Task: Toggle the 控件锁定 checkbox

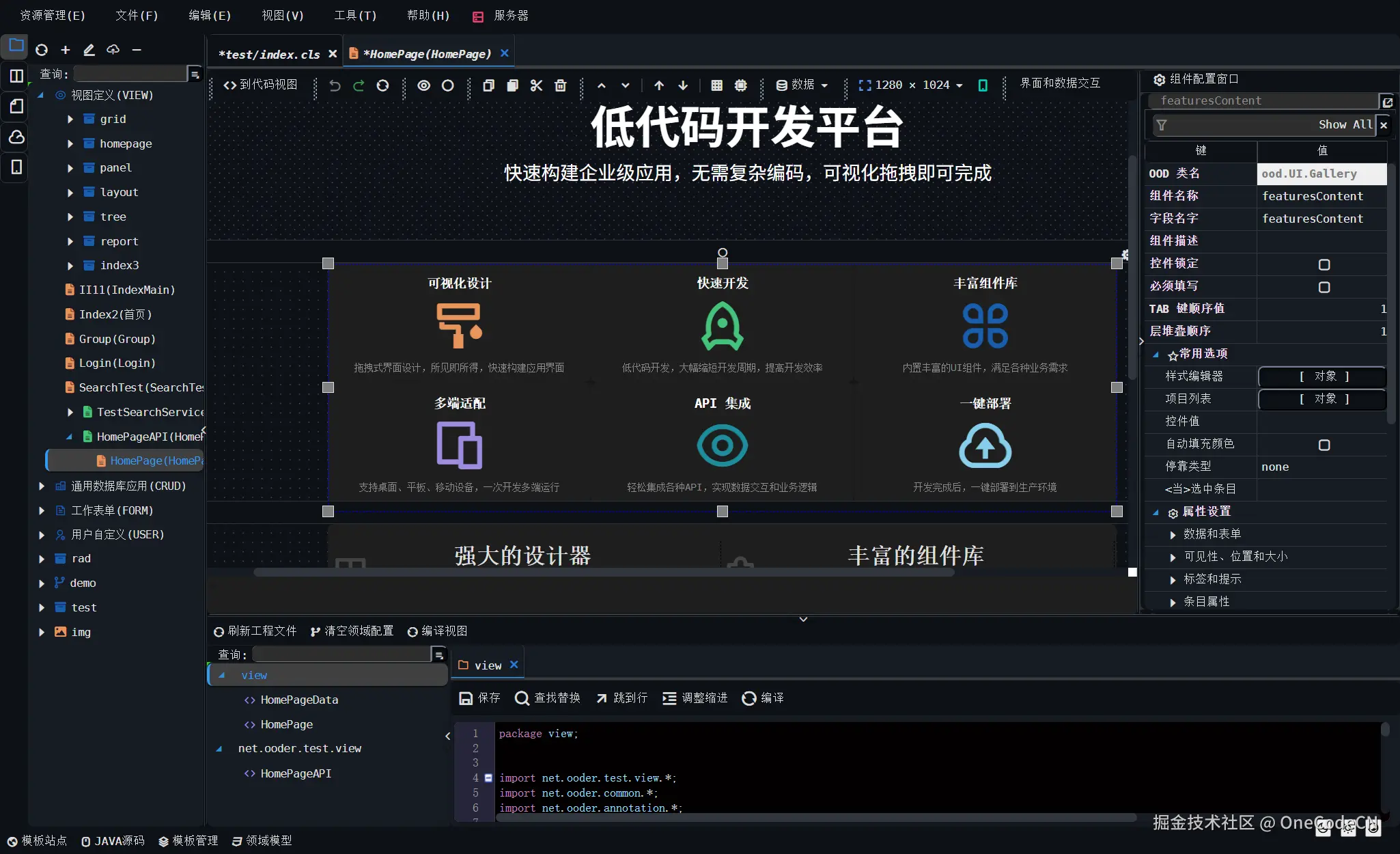Action: click(1324, 264)
